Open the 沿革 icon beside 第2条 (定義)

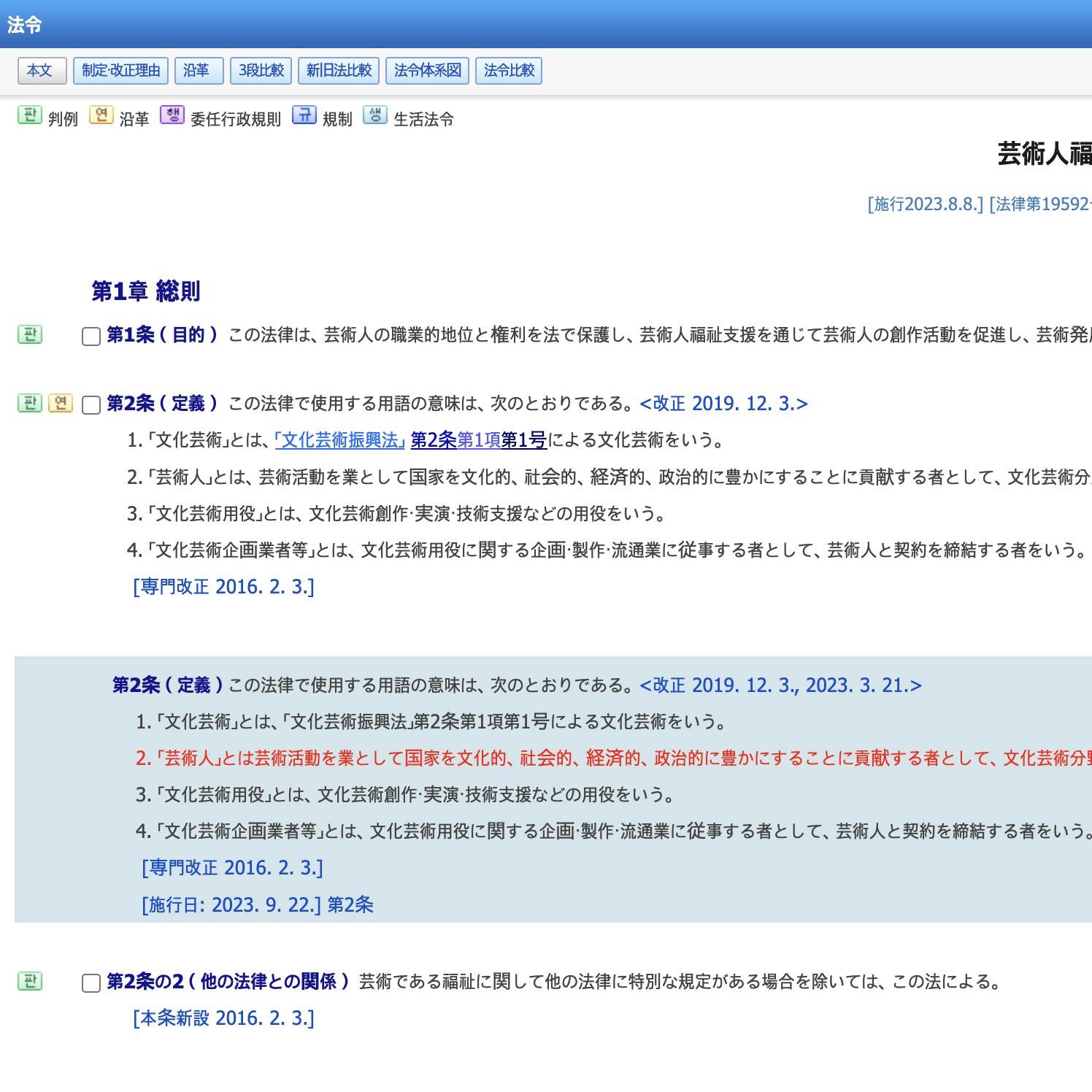pos(61,403)
